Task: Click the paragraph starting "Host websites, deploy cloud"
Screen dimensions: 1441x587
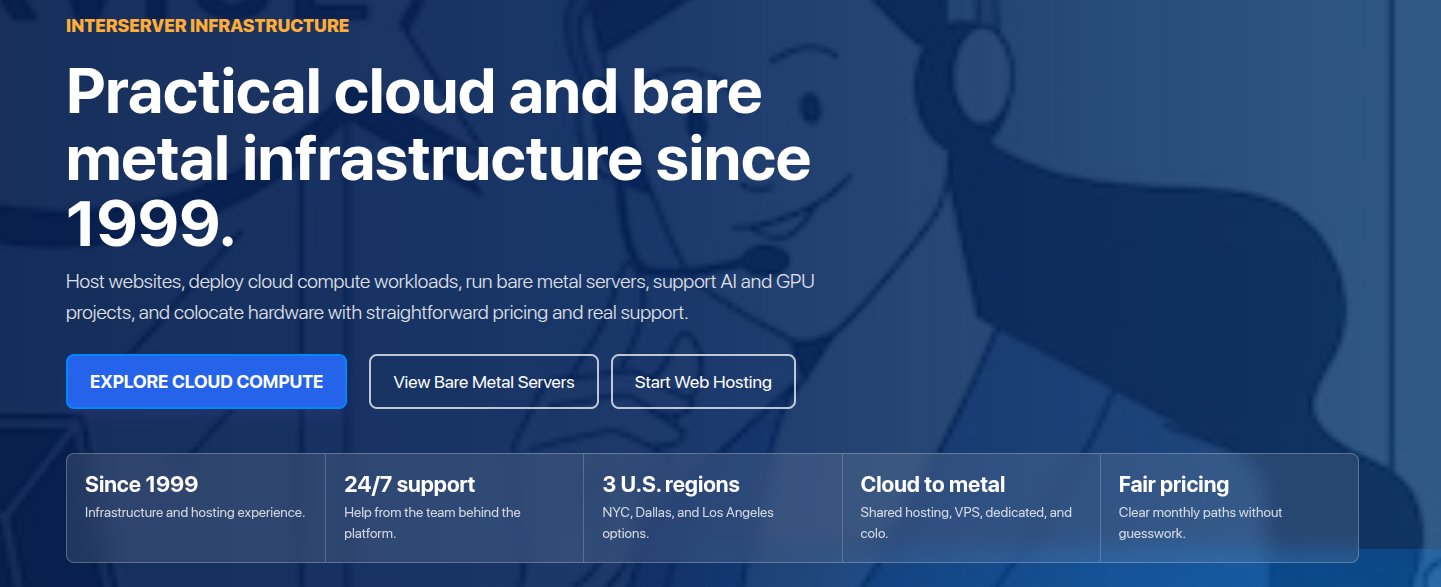Action: tap(440, 297)
